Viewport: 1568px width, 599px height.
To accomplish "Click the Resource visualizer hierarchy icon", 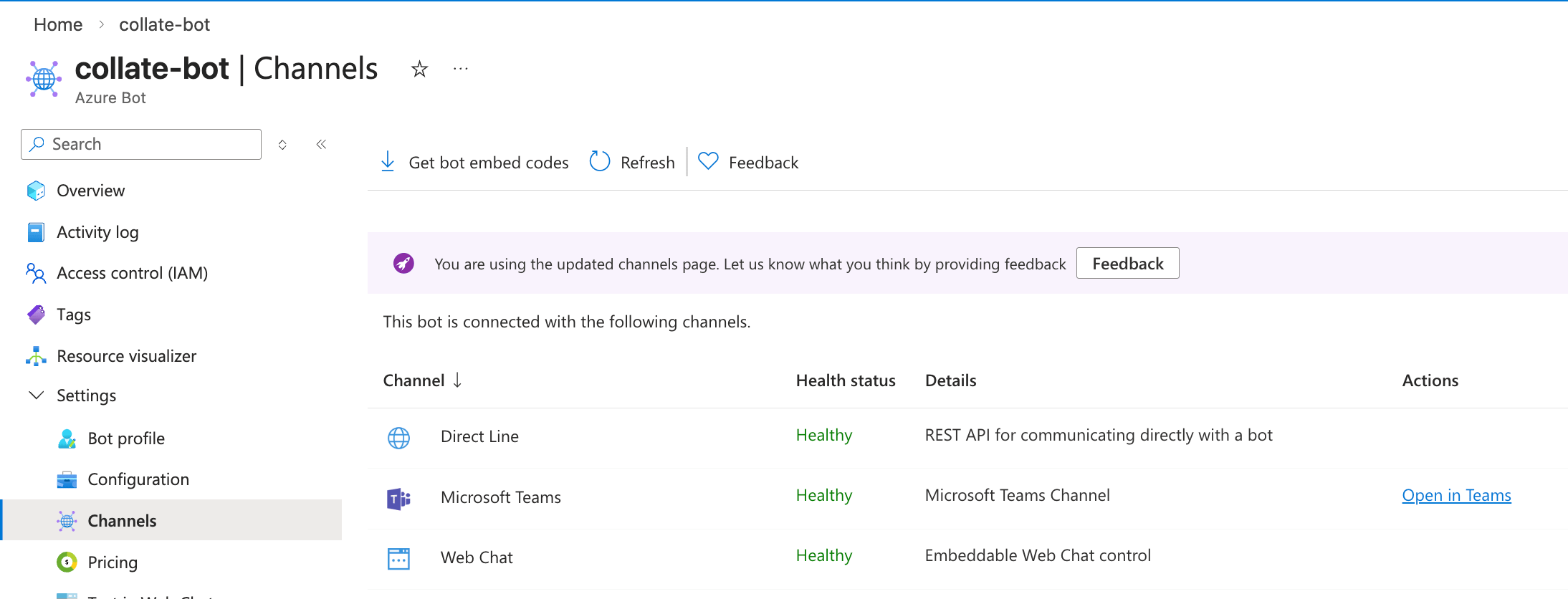I will click(x=36, y=356).
